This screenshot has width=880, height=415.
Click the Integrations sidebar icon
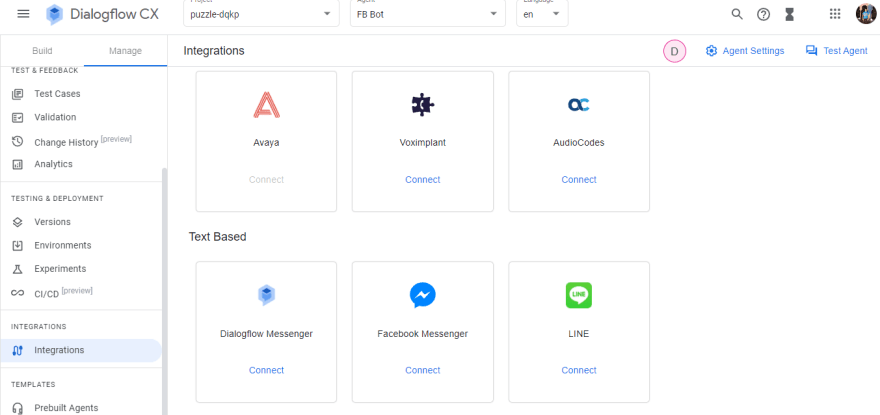(x=17, y=350)
